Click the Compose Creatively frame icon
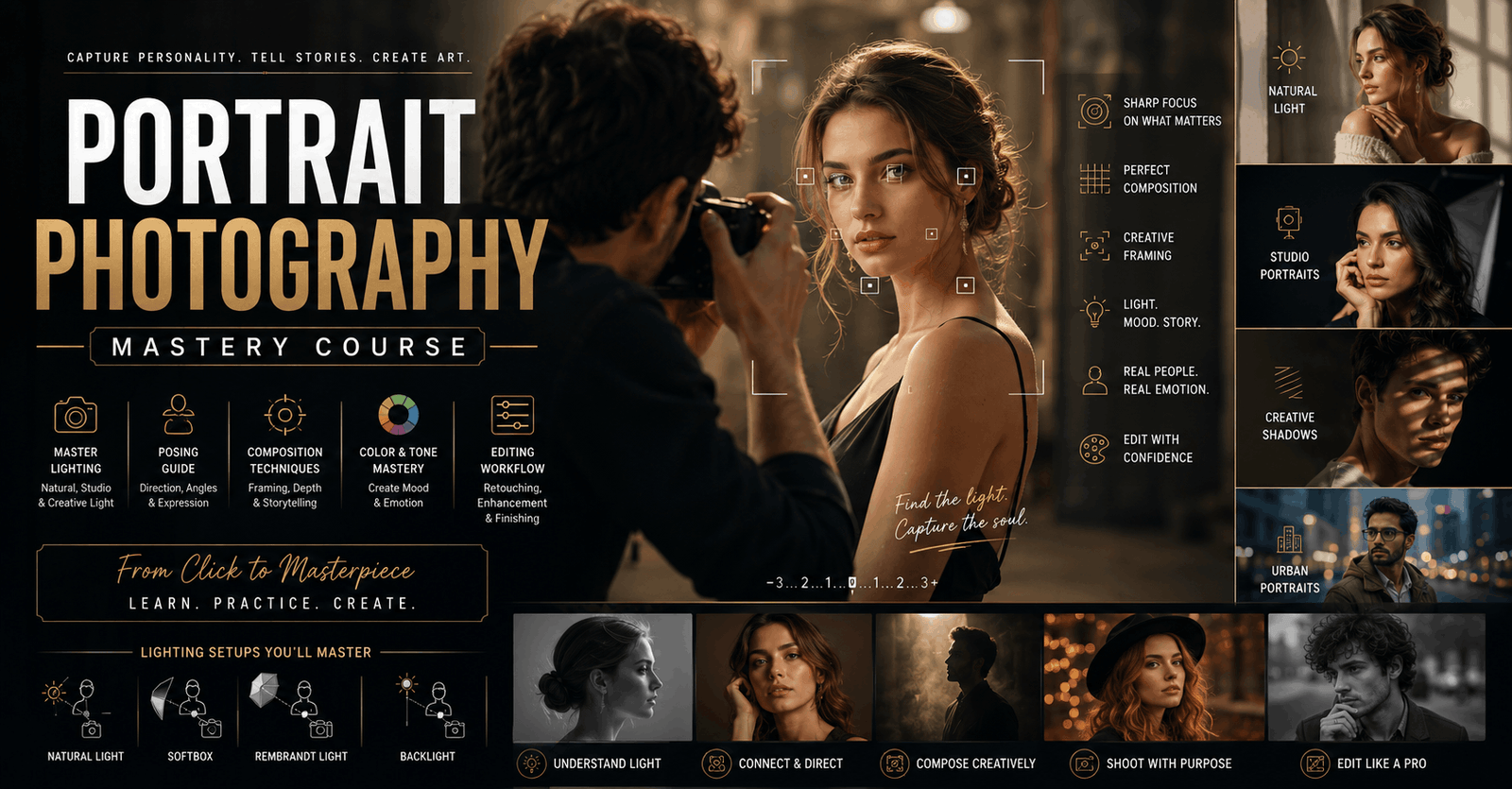The image size is (1512, 789). coord(894,763)
